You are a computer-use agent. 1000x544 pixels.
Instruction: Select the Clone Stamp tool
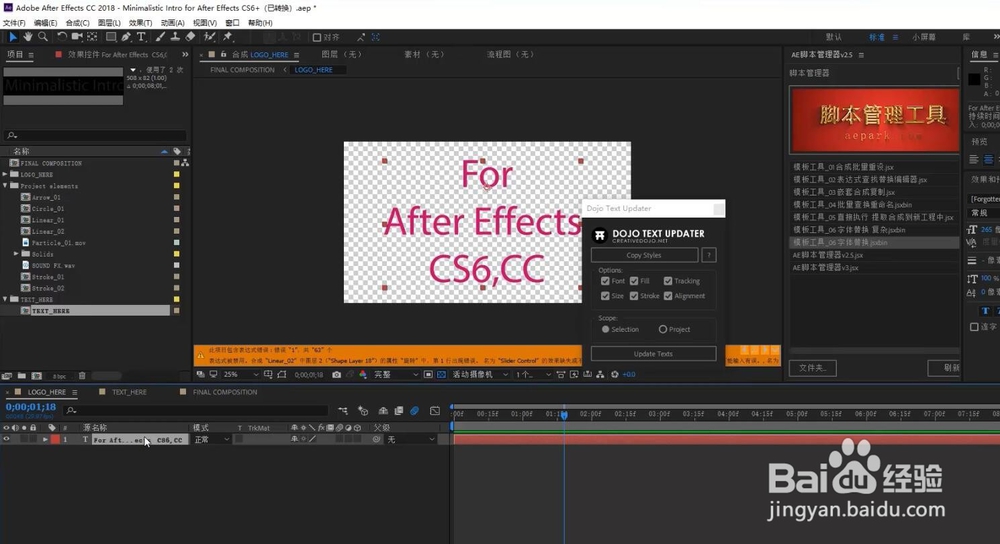[x=175, y=37]
